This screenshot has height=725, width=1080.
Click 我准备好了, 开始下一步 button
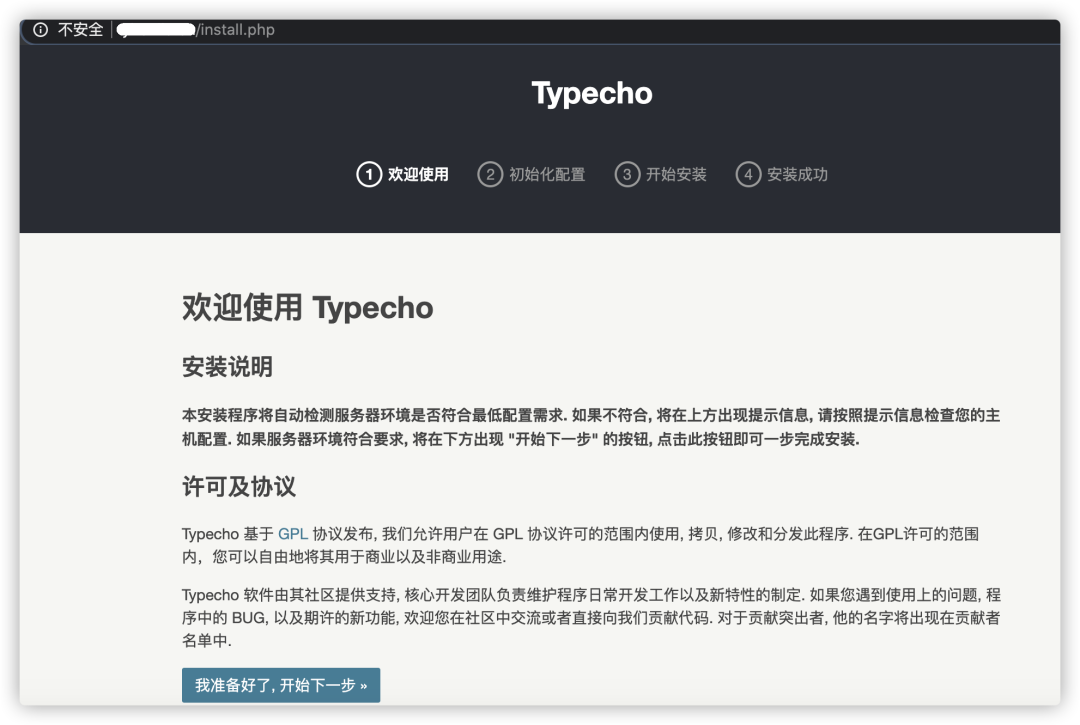[281, 685]
